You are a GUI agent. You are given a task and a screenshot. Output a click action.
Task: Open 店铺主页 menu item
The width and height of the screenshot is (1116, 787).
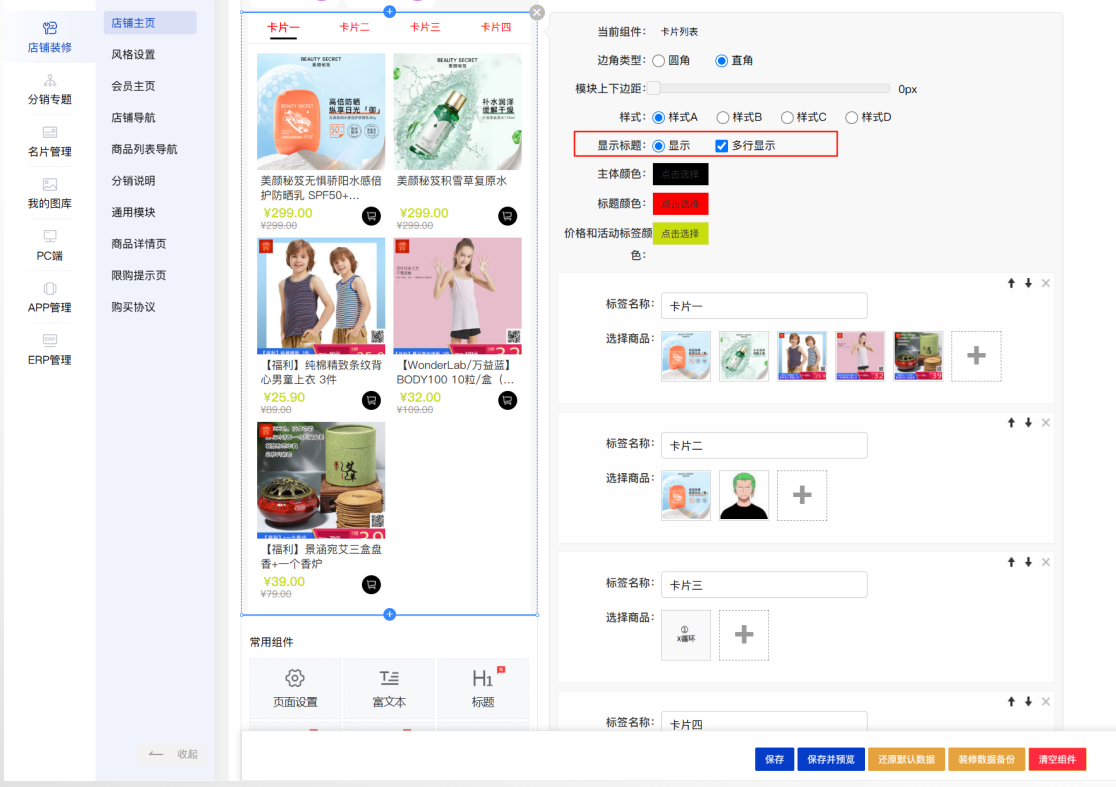click(x=150, y=23)
